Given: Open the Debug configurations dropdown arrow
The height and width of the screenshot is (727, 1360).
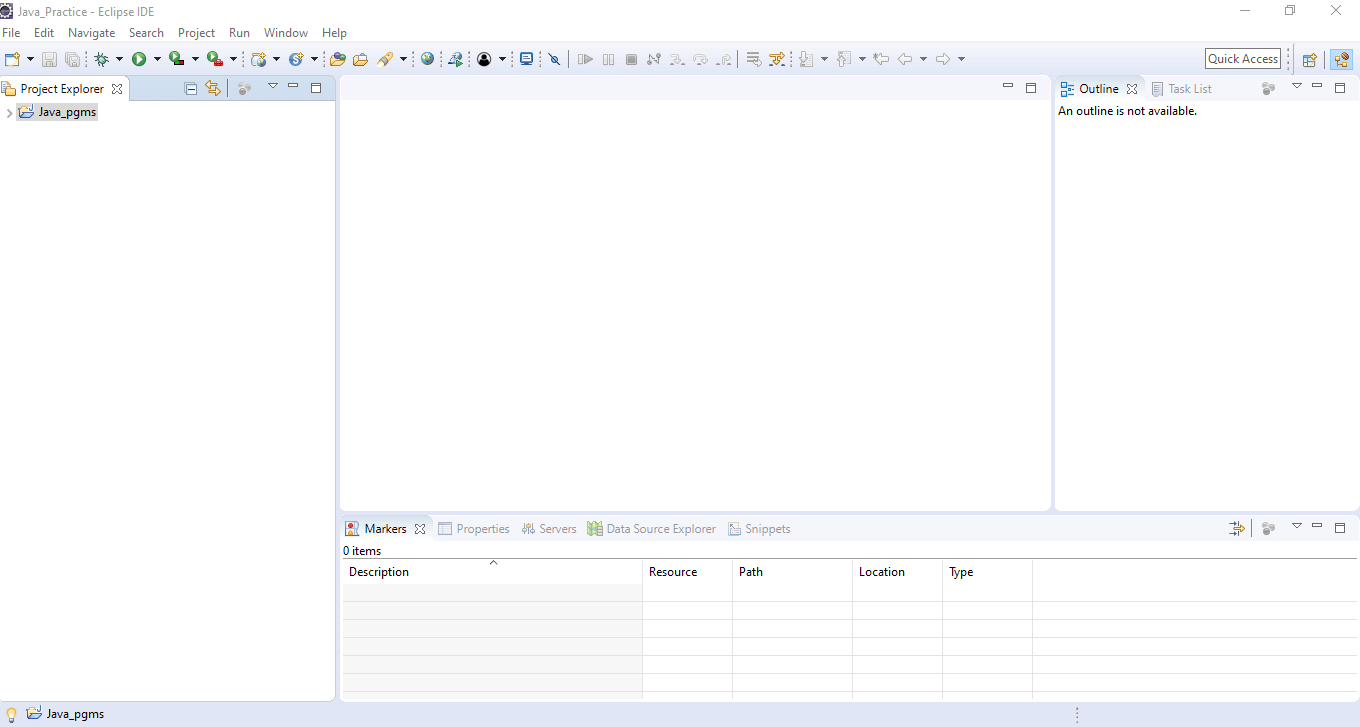Looking at the screenshot, I should pos(119,60).
